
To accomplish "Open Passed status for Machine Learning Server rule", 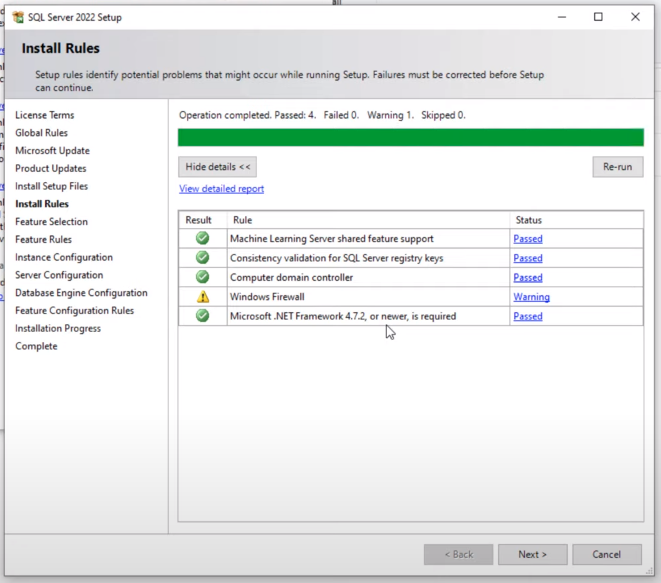I will click(528, 239).
